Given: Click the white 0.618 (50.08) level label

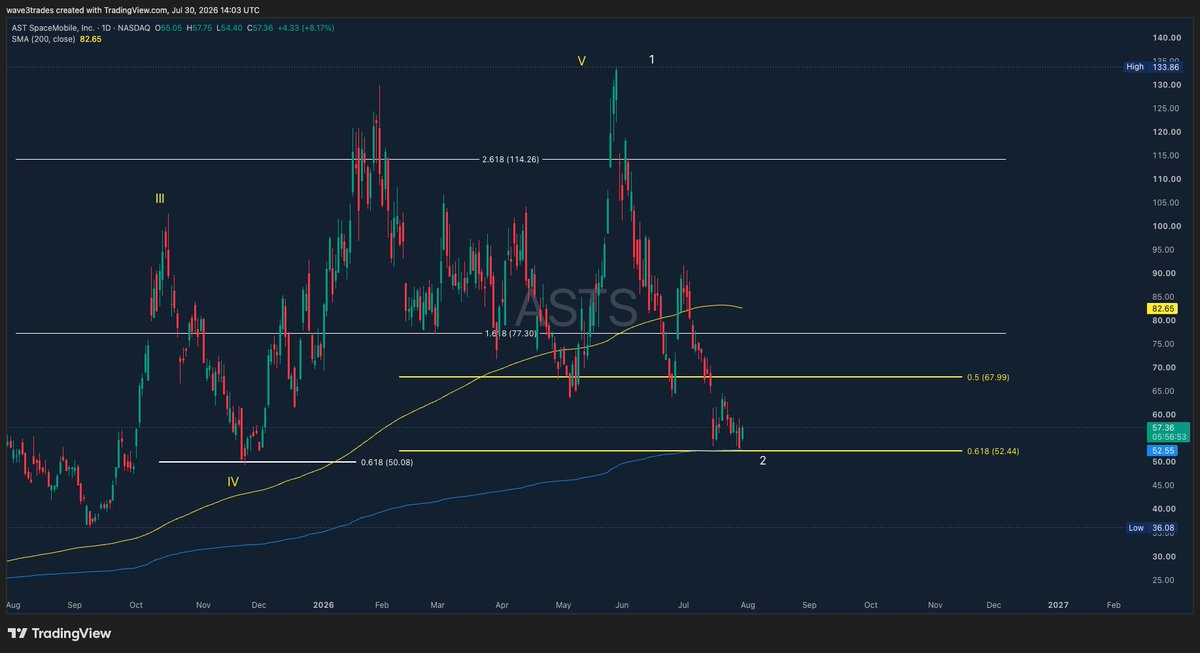Looking at the screenshot, I should coord(388,462).
